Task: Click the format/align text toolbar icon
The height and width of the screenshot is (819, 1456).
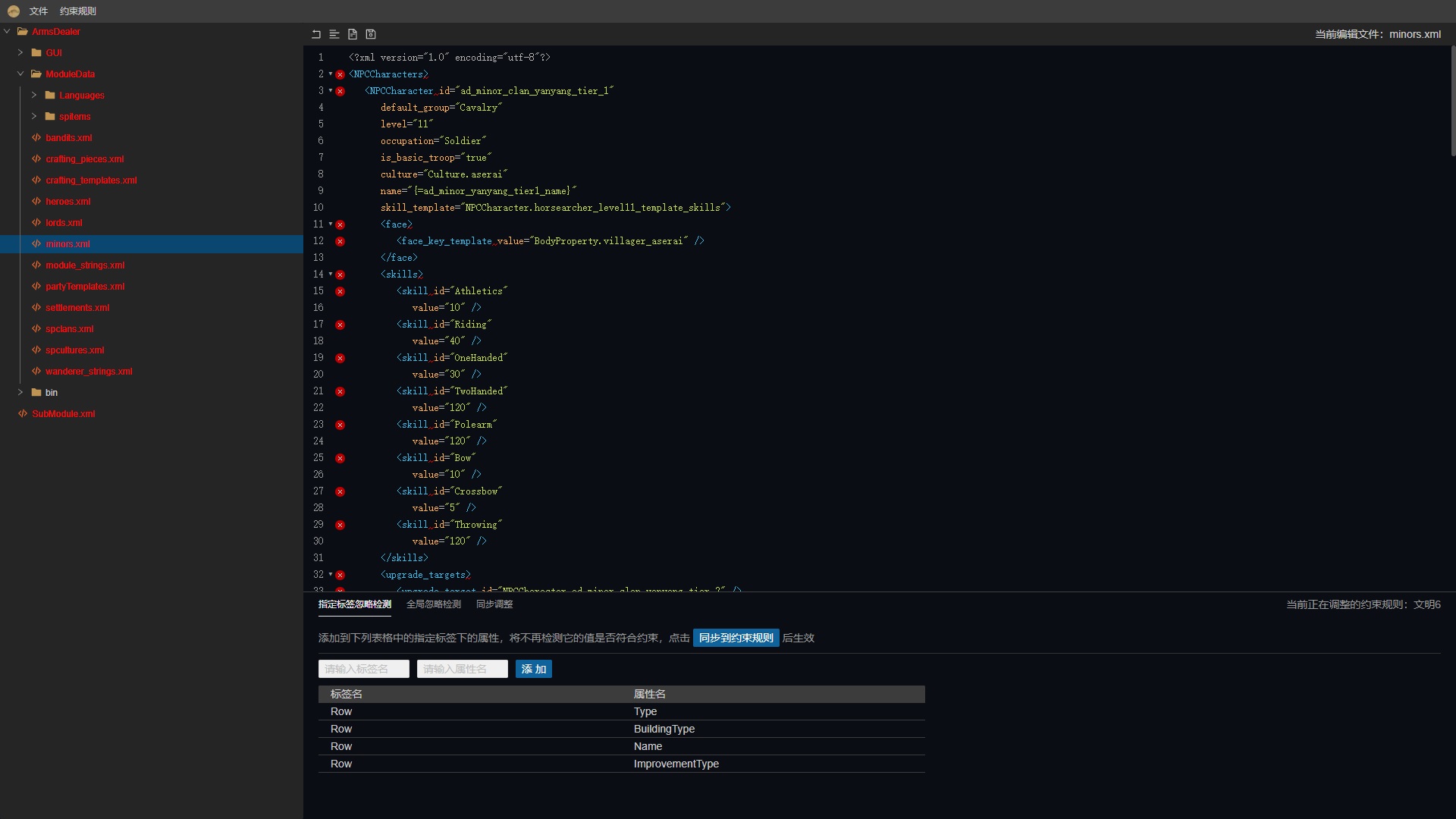Action: click(334, 34)
